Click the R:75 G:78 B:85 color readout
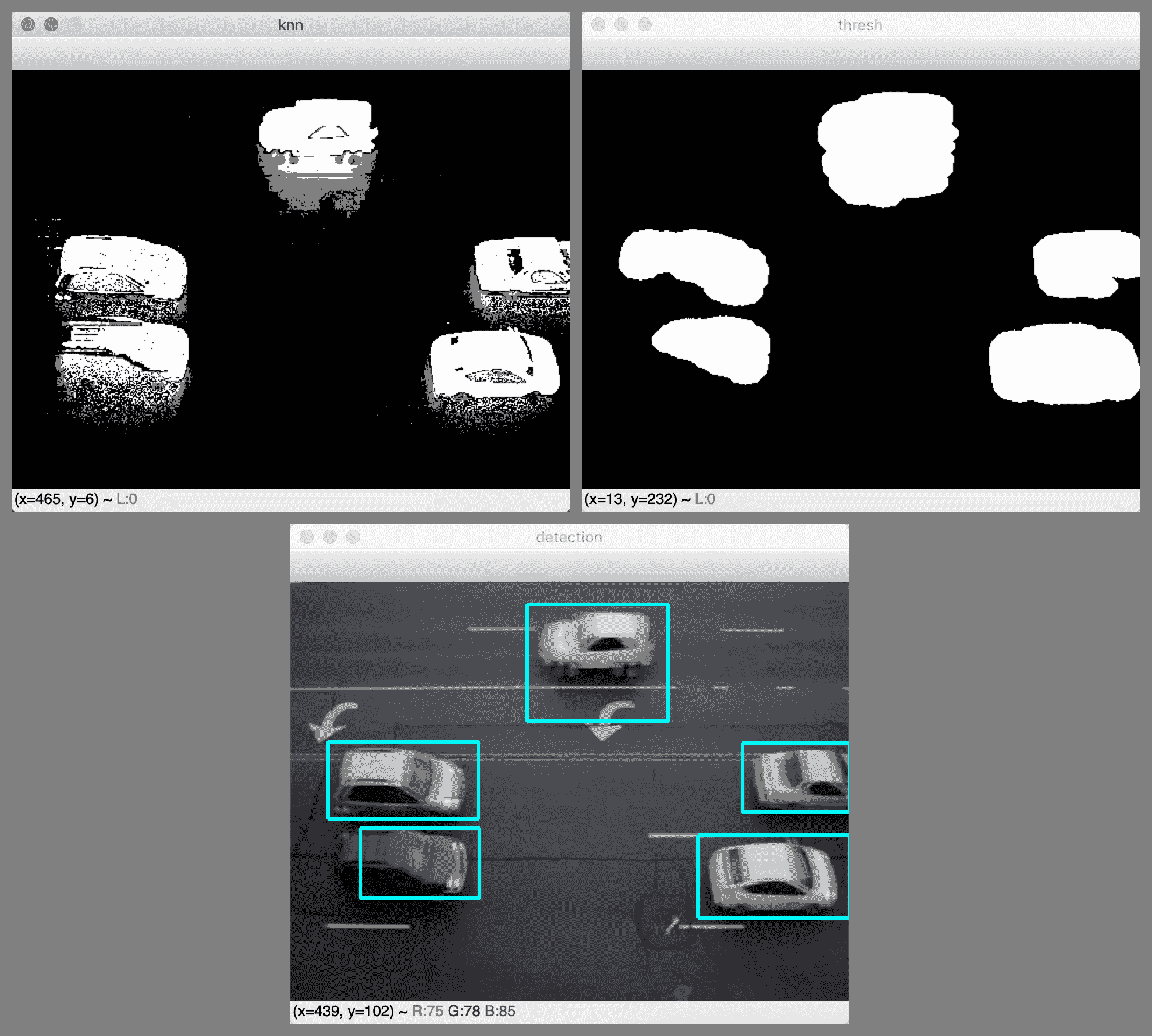The height and width of the screenshot is (1036, 1152). coord(463,1012)
